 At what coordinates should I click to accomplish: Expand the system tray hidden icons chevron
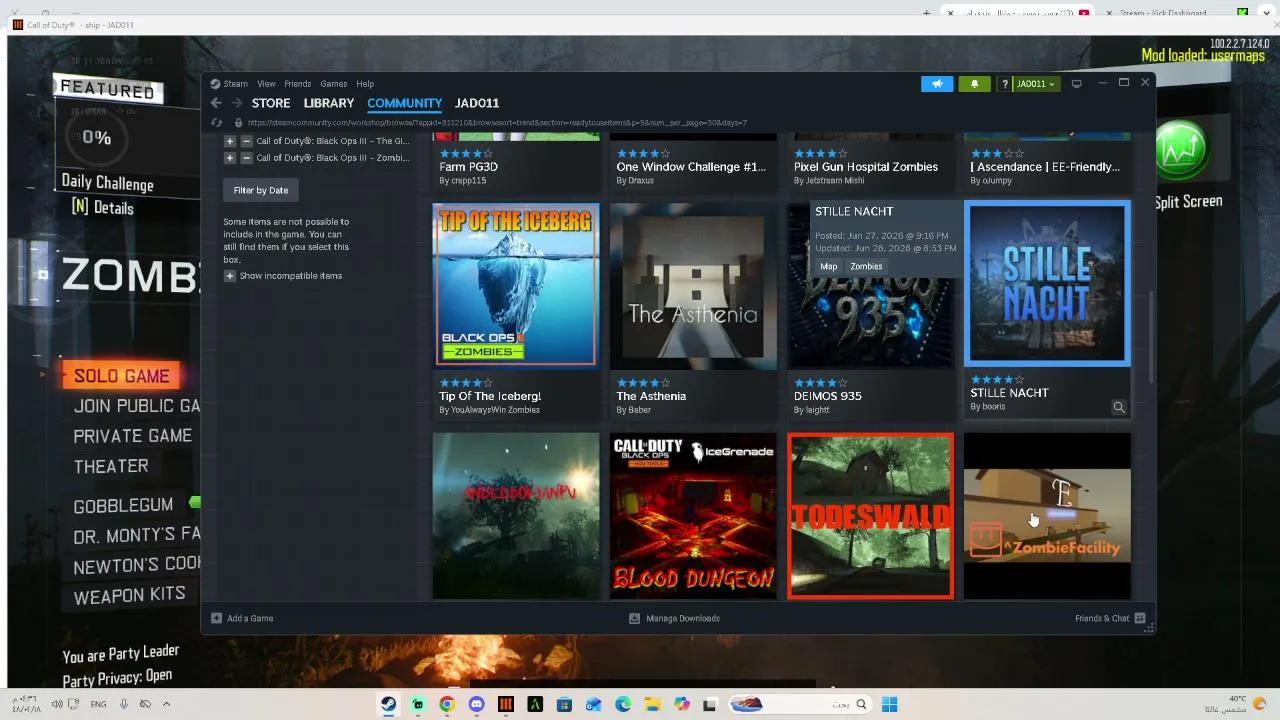click(166, 704)
